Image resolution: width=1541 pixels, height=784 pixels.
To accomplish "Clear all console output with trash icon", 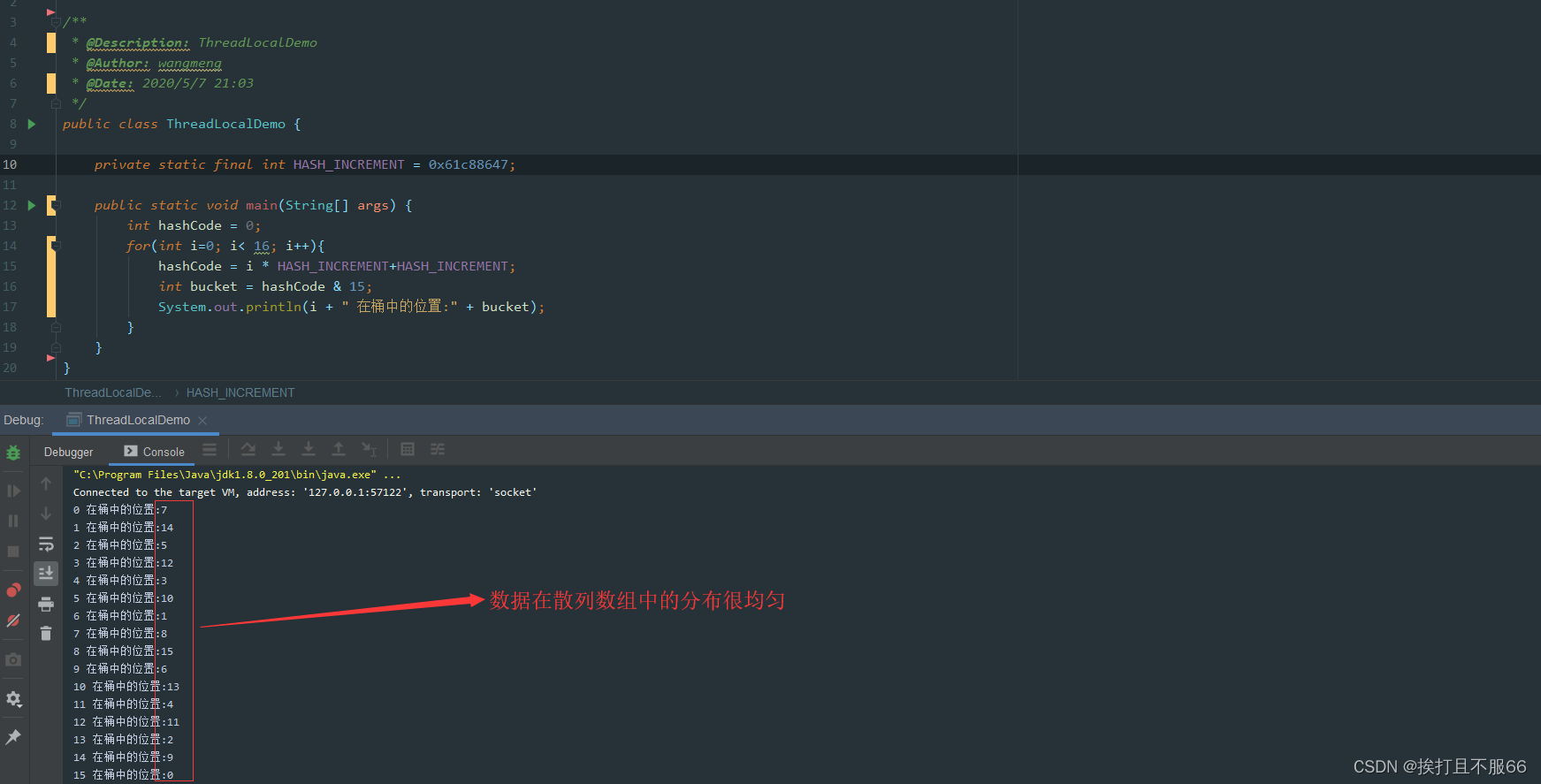I will tap(46, 633).
